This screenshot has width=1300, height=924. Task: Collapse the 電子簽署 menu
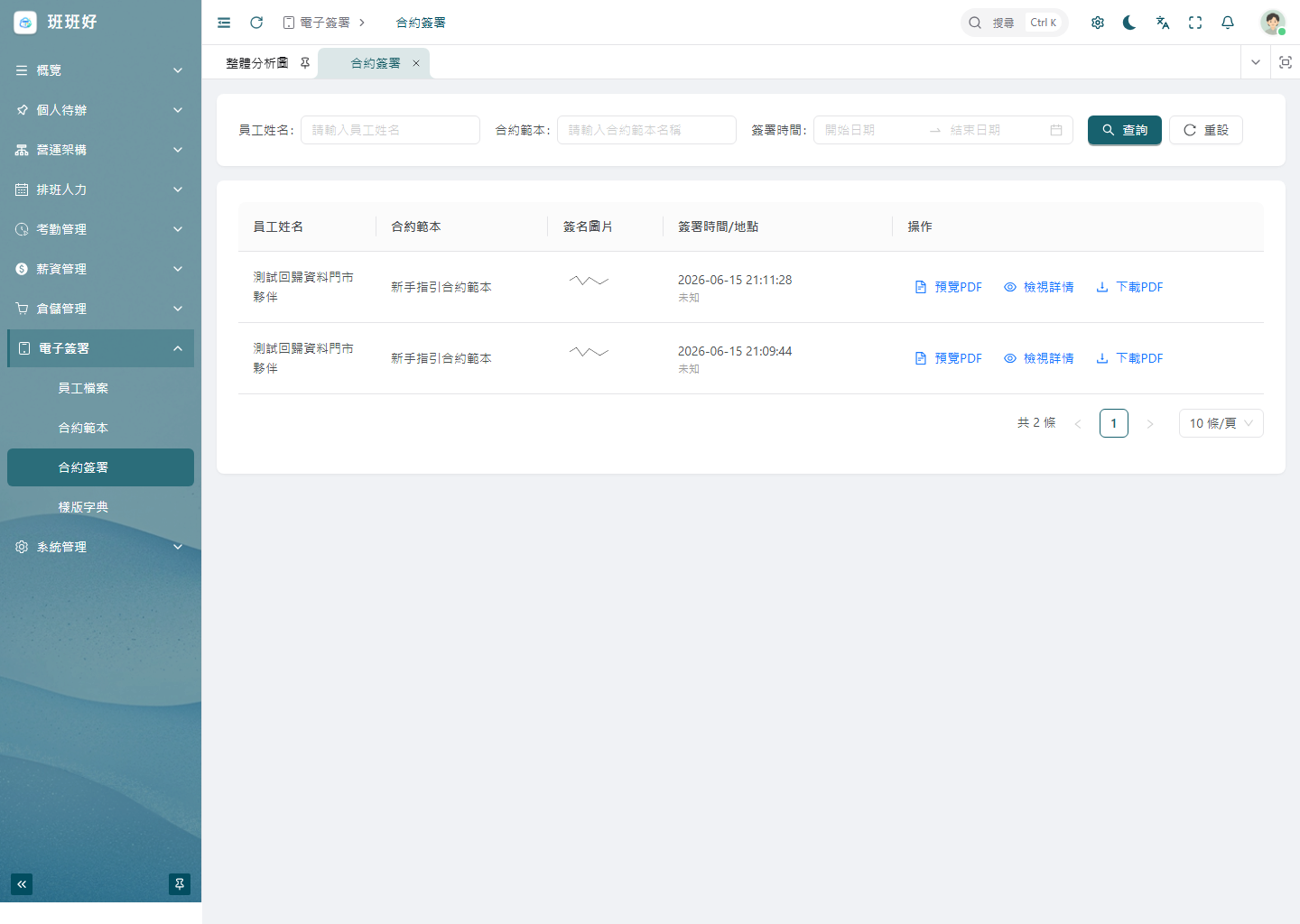(x=100, y=348)
